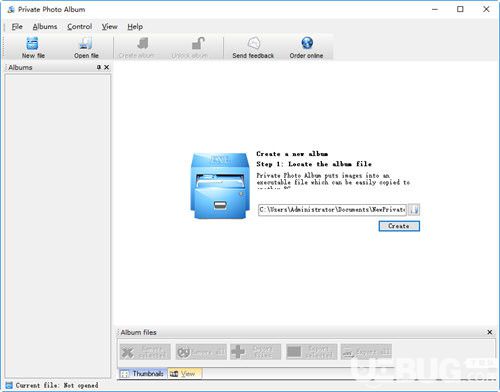Close the Album files panel
This screenshot has height=392, width=500.
pos(490,332)
